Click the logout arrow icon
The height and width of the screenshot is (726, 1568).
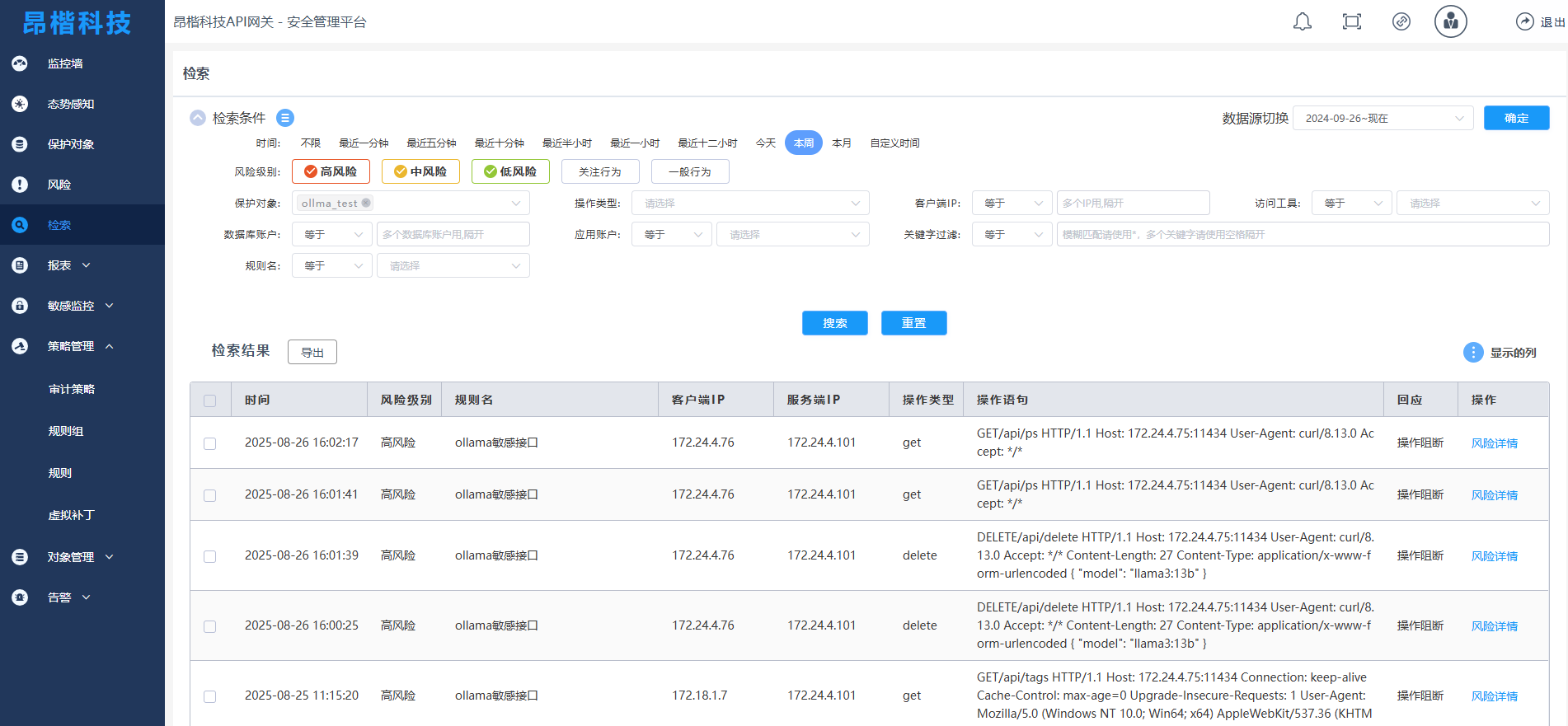pyautogui.click(x=1524, y=22)
